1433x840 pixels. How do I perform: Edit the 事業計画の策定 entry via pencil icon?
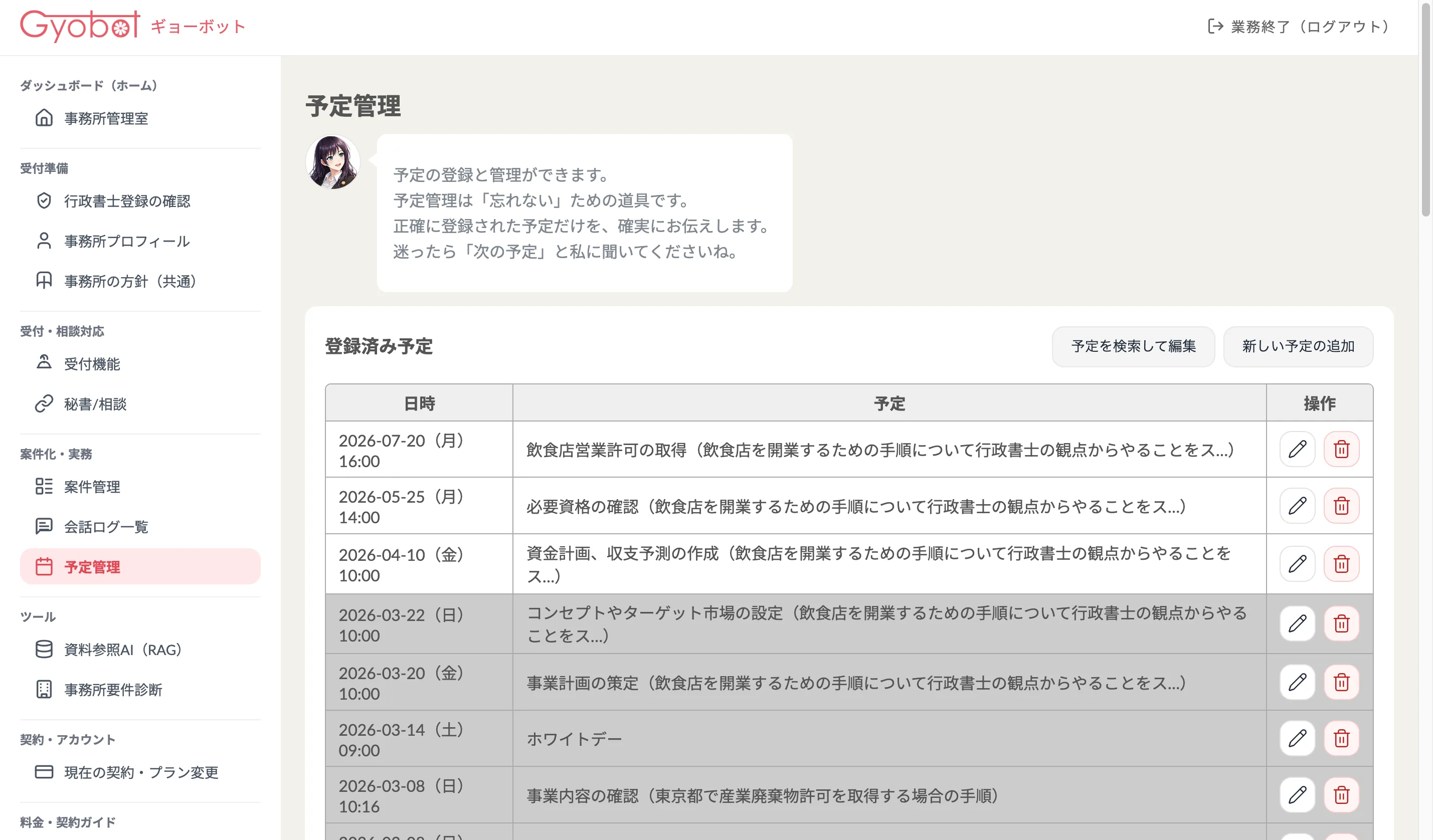pos(1297,682)
